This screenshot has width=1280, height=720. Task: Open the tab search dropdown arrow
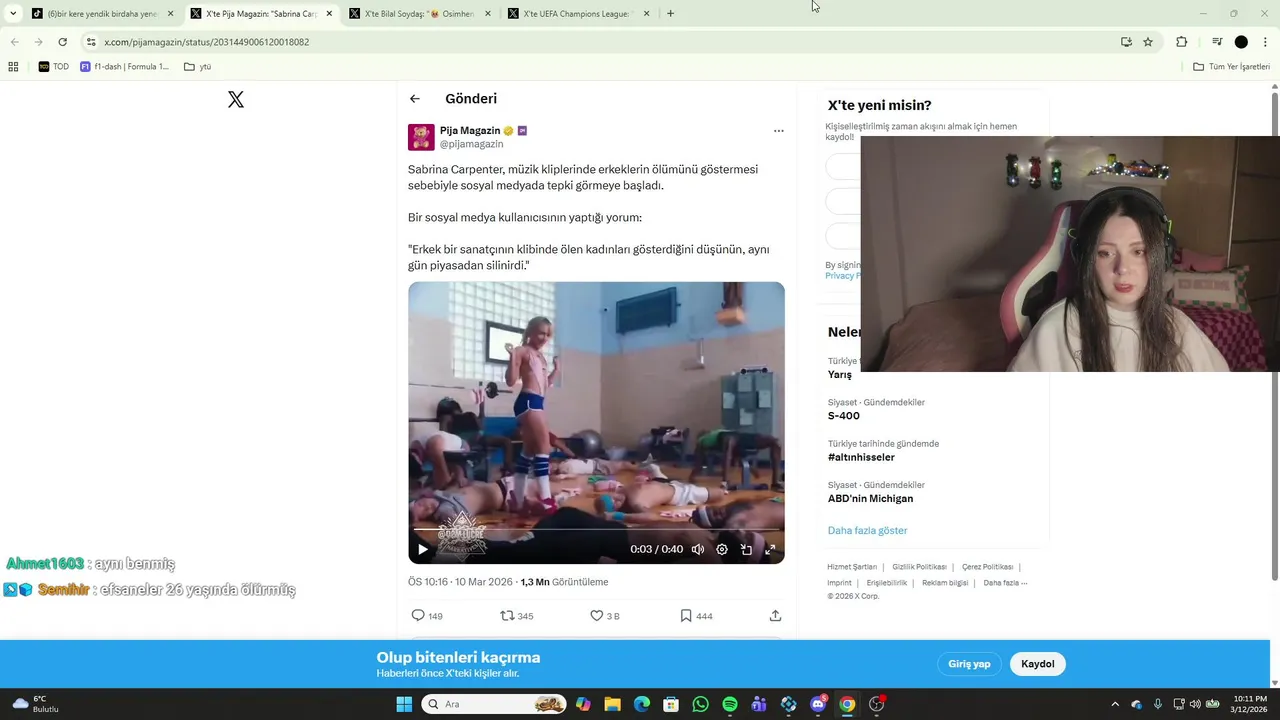pyautogui.click(x=13, y=14)
